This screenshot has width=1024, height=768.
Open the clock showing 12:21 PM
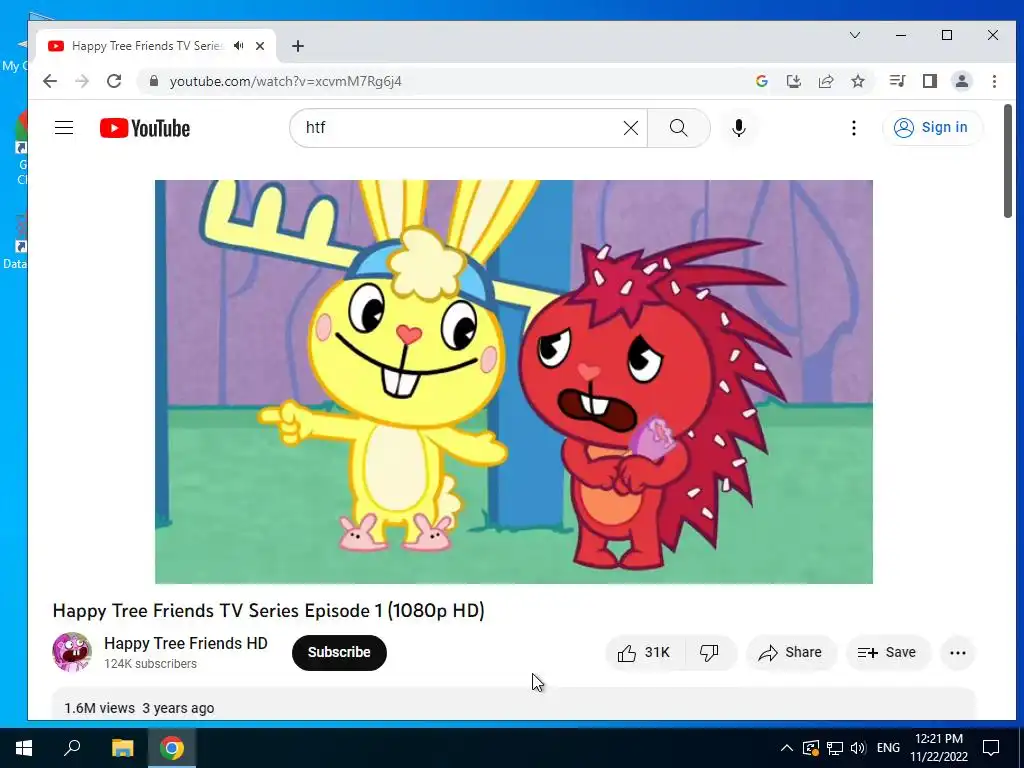[939, 748]
